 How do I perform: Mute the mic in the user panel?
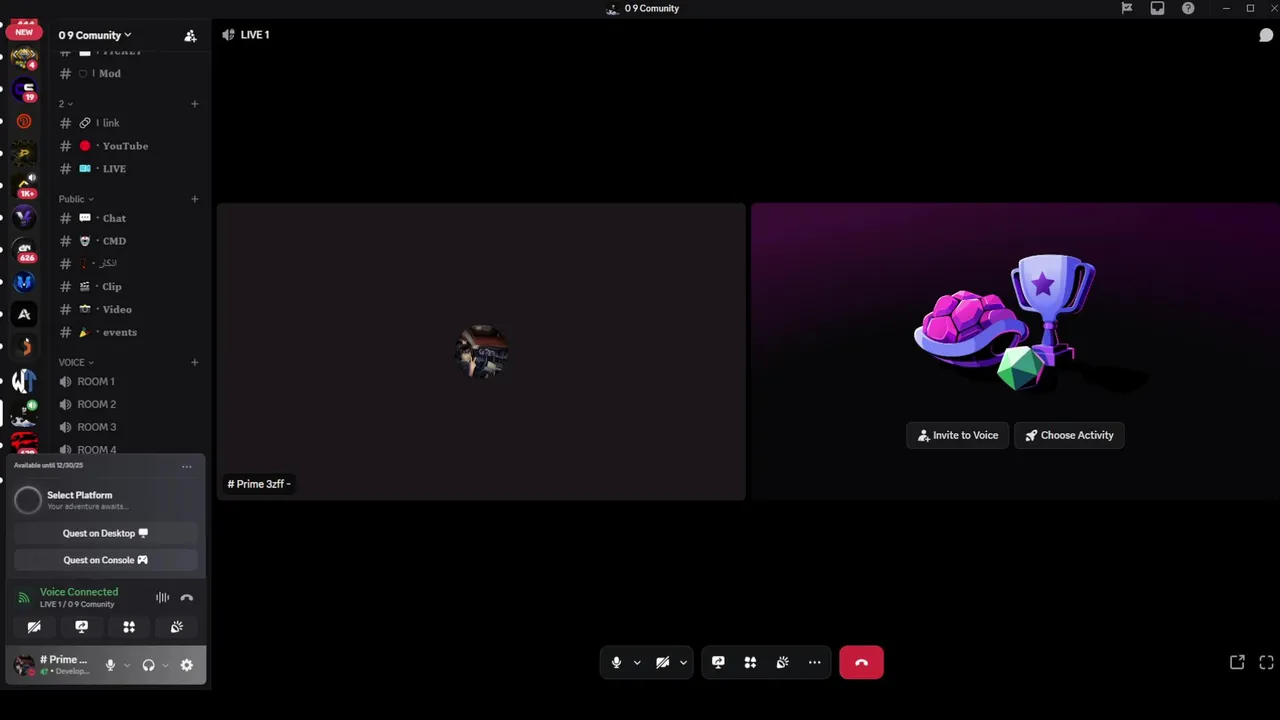(x=110, y=665)
